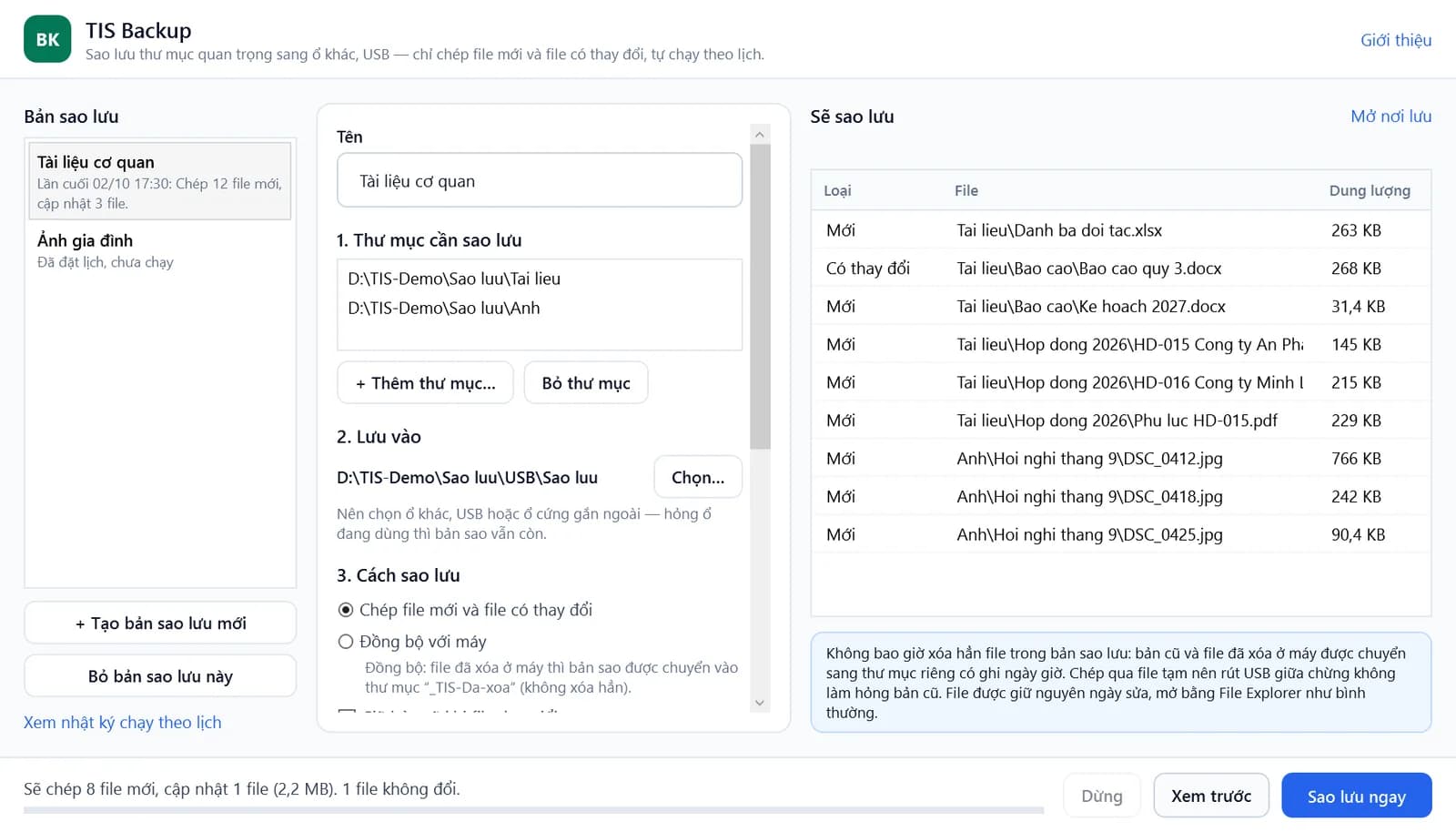Select the 'Ảnh gia đình' backup entry
The image size is (1456, 832).
(x=160, y=250)
